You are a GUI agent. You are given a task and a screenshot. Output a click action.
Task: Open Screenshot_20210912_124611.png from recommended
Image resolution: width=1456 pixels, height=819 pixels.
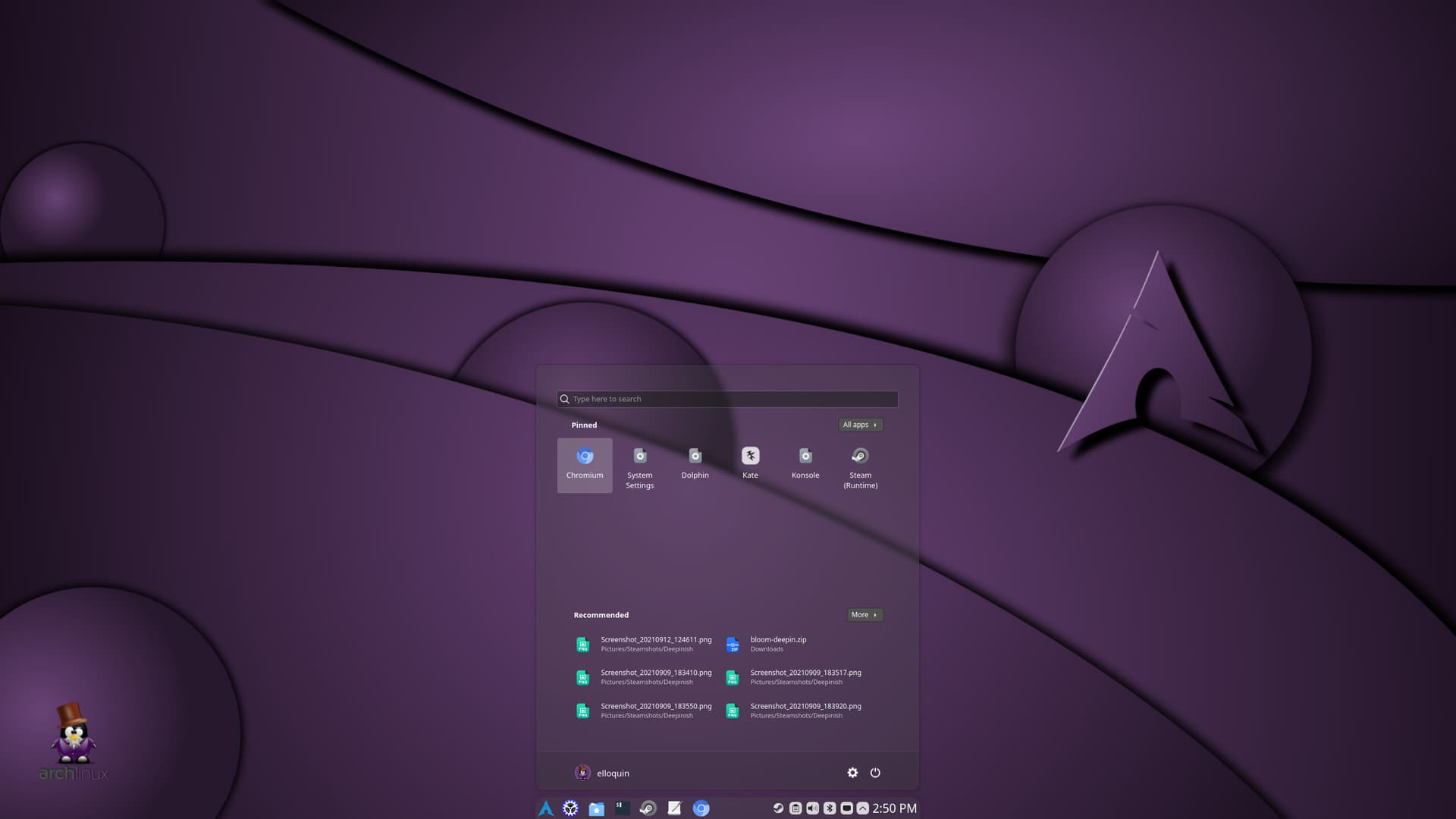tap(645, 644)
